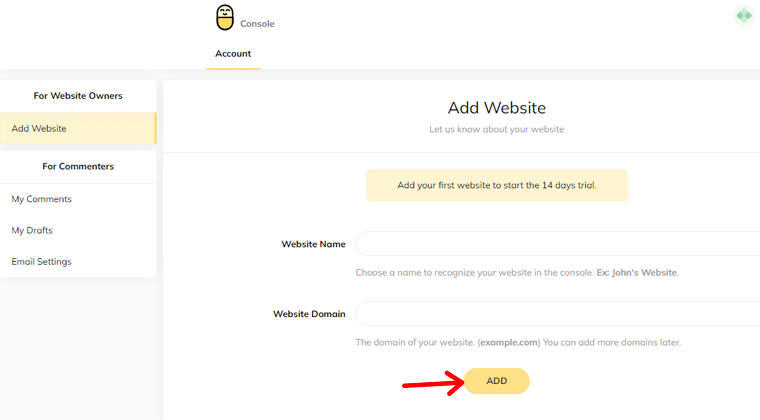Viewport: 760px width, 420px height.
Task: Click the Website Name label
Action: (x=314, y=244)
